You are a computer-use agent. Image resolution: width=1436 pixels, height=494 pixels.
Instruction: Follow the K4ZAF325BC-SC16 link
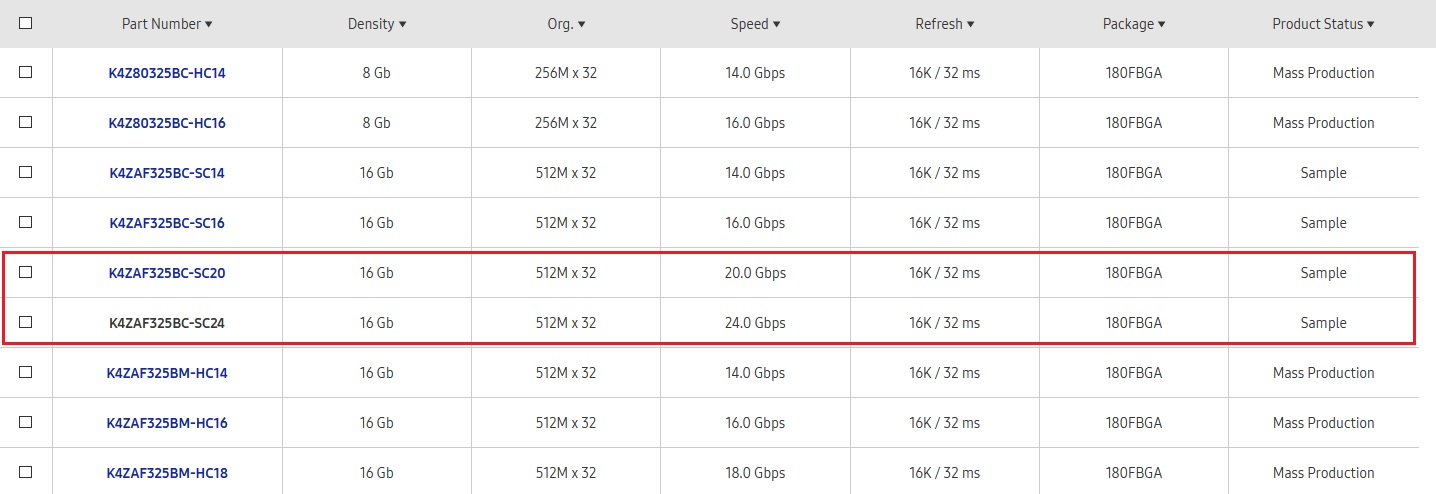[x=167, y=223]
